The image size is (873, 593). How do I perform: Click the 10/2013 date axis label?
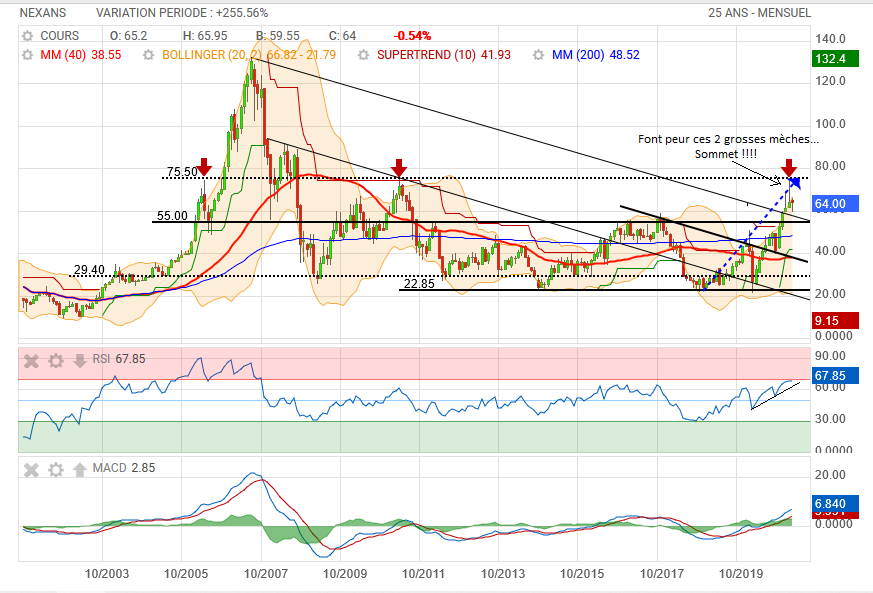503,574
